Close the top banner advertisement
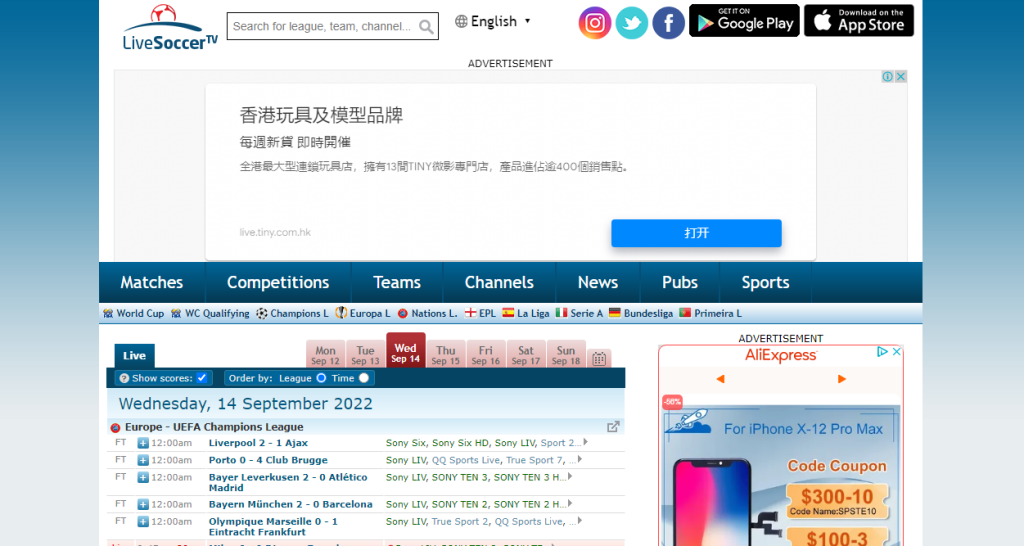 tap(901, 76)
